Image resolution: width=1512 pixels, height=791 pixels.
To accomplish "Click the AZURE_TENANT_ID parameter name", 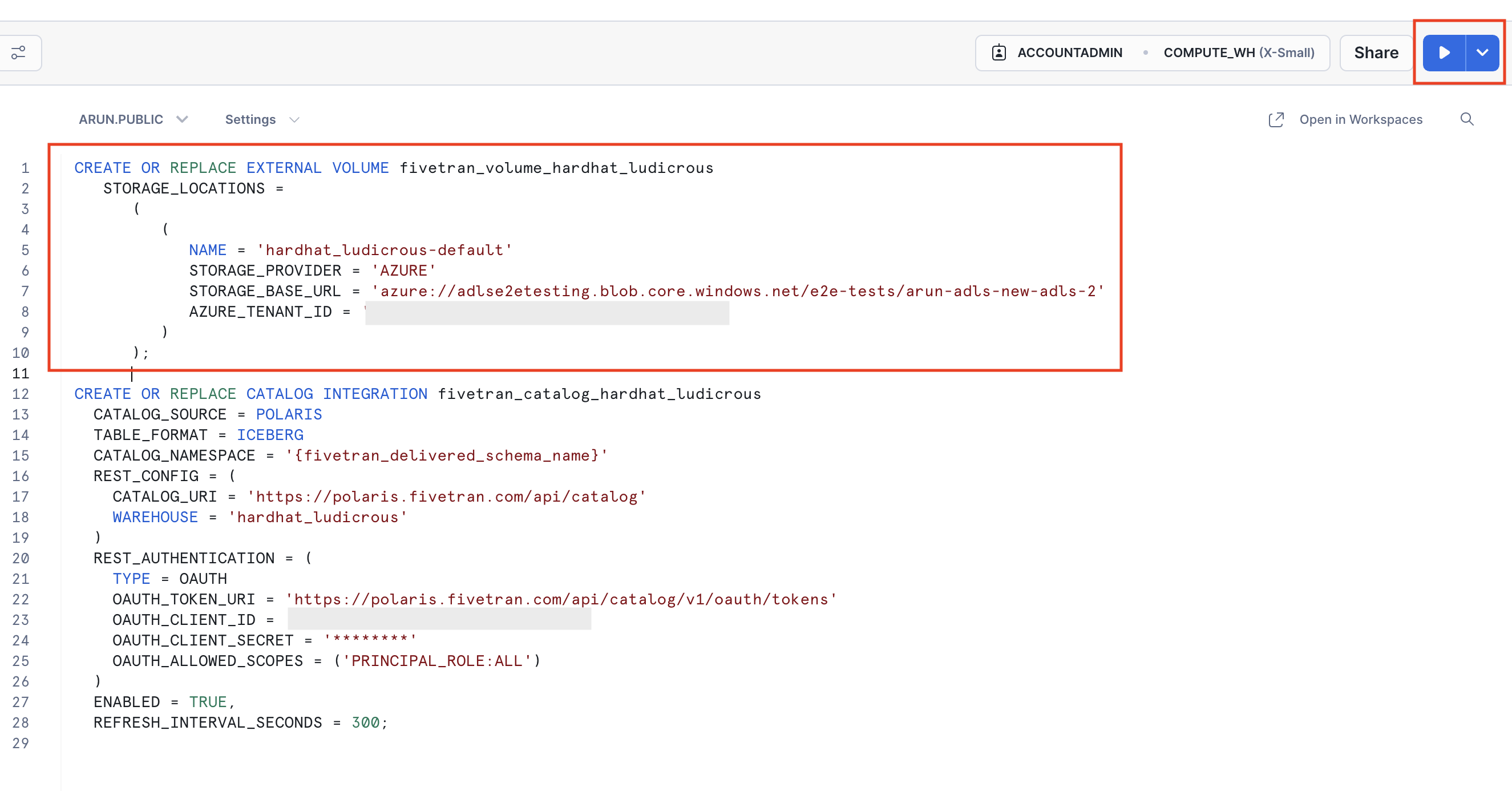I will coord(261,312).
